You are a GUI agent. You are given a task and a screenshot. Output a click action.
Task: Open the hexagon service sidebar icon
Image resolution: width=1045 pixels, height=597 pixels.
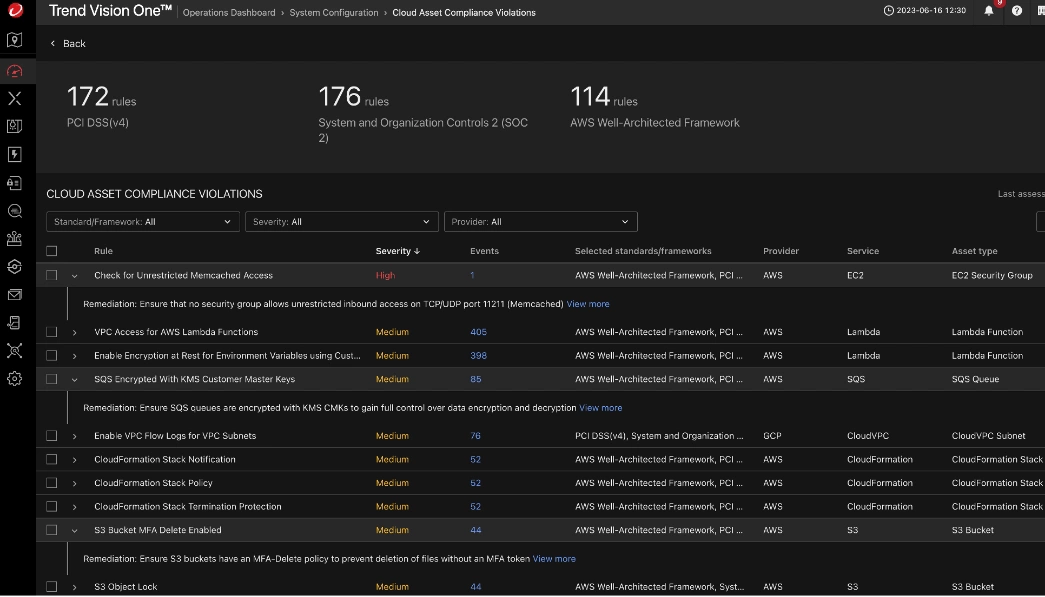[x=15, y=267]
